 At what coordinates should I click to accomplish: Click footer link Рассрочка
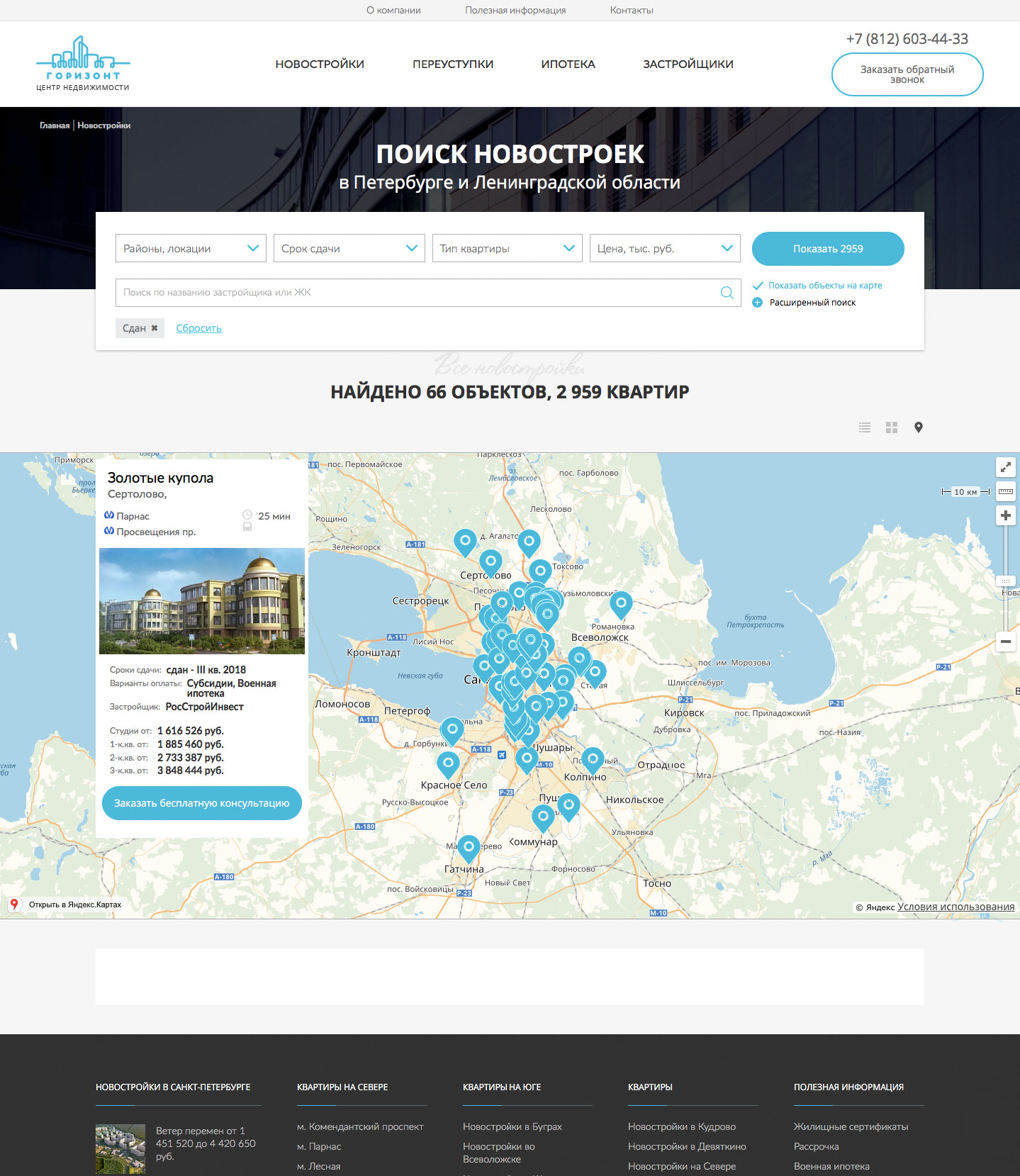[x=817, y=1146]
